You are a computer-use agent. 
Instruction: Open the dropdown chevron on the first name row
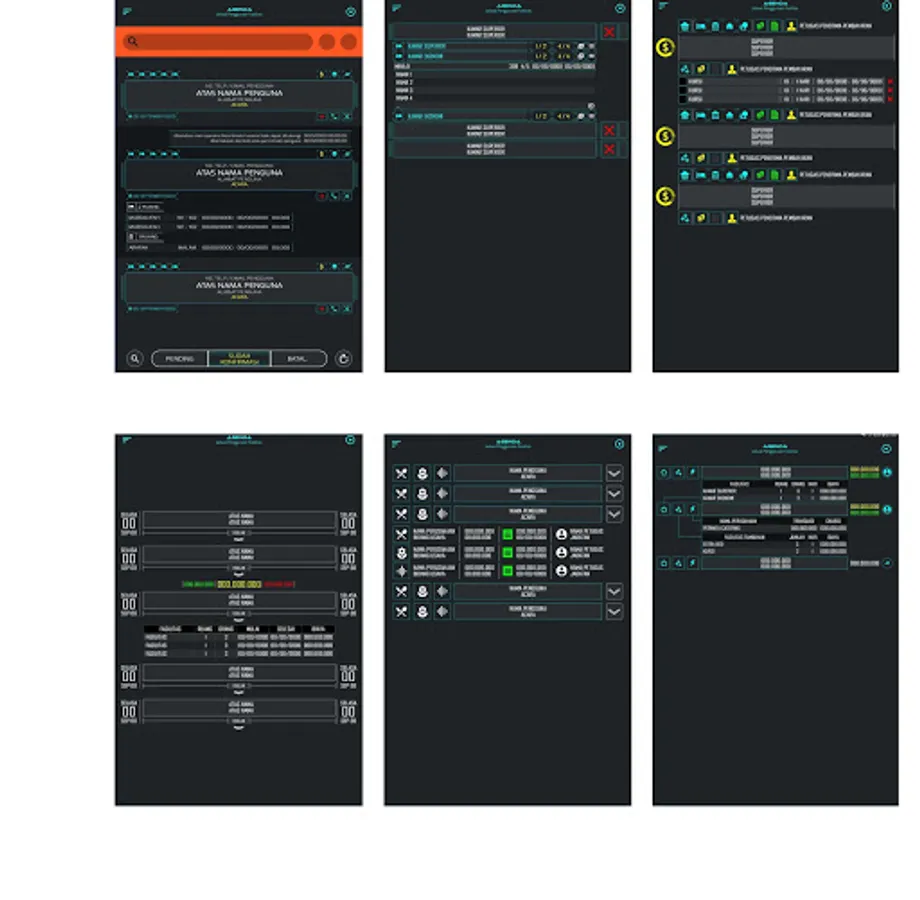coord(614,473)
